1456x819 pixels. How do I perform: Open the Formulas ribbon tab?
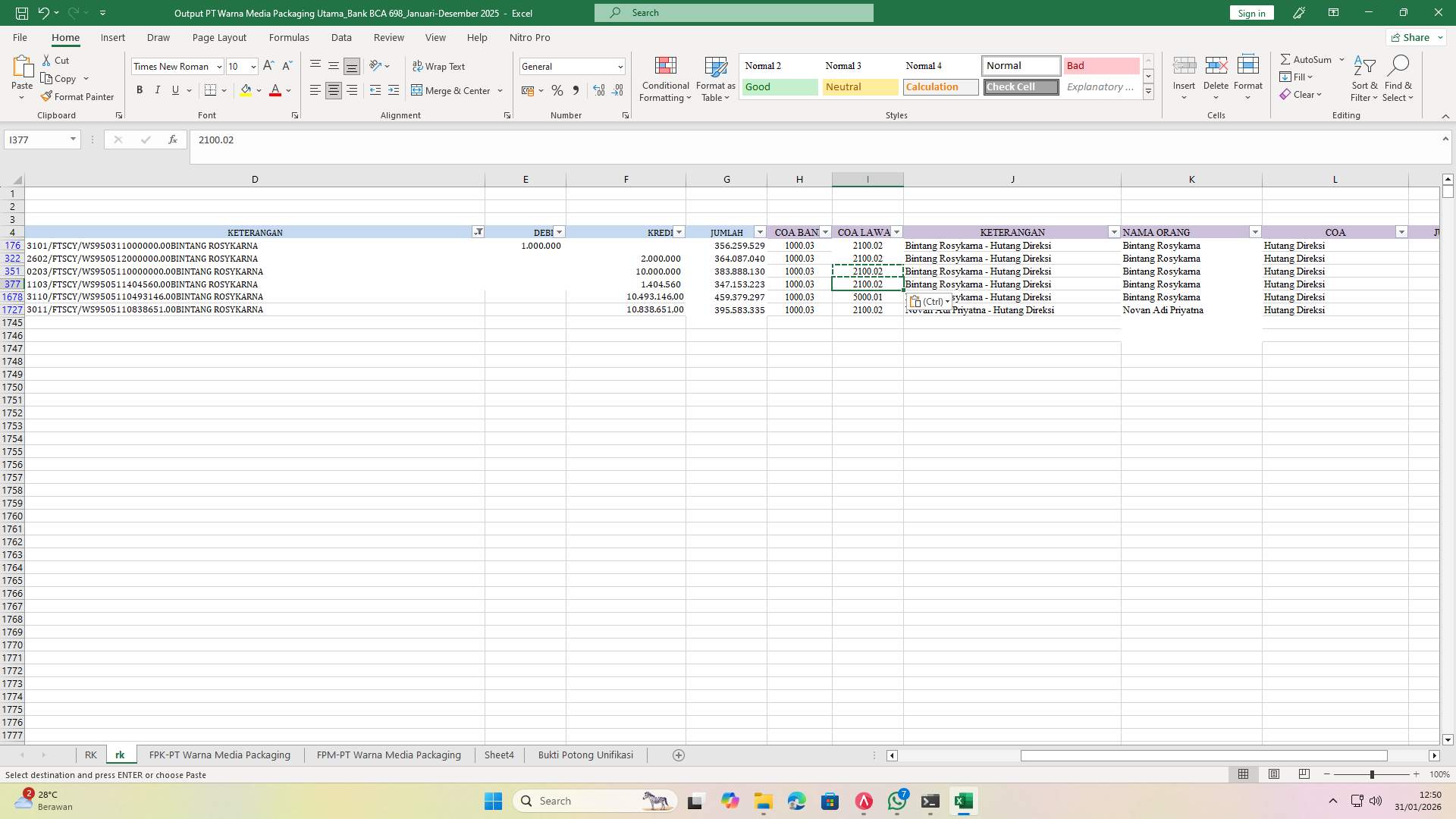[288, 37]
